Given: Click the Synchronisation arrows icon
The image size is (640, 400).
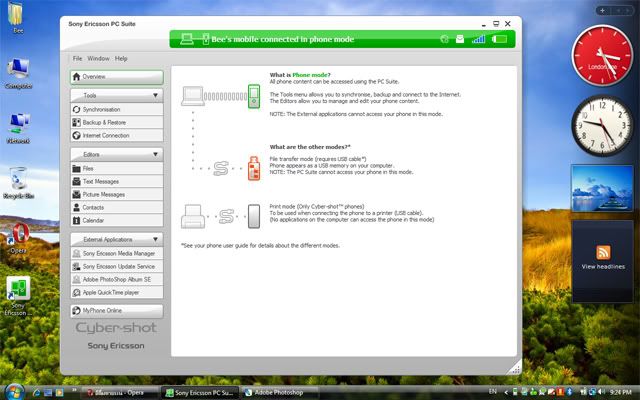Looking at the screenshot, I should coord(76,109).
